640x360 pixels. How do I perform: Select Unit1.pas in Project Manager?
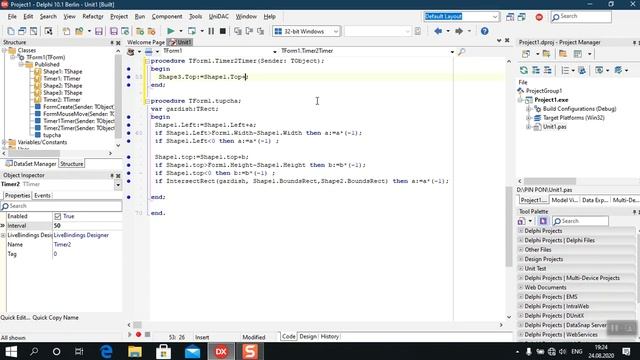pos(554,127)
